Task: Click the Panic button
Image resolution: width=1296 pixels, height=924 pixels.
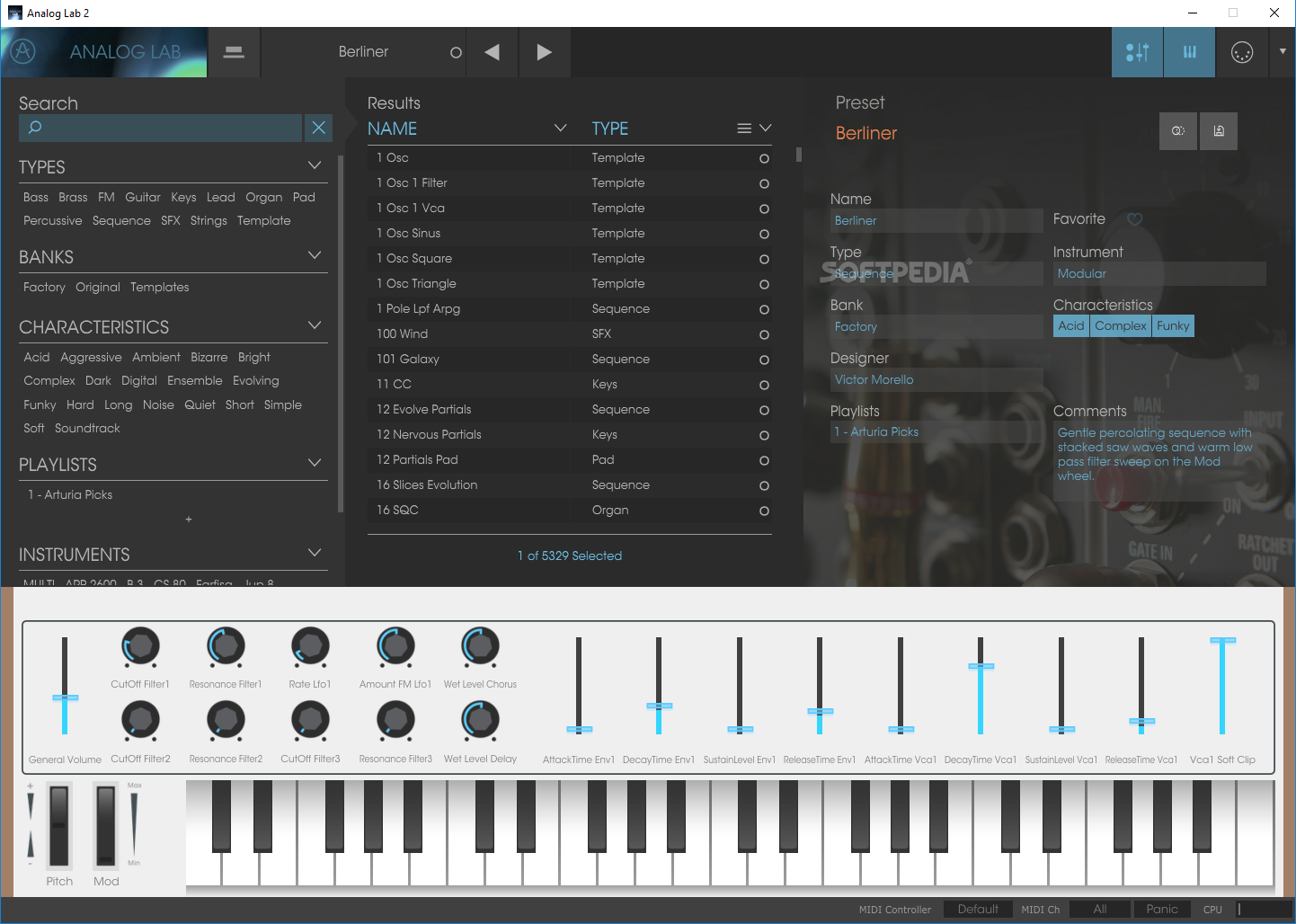Action: (x=1162, y=910)
